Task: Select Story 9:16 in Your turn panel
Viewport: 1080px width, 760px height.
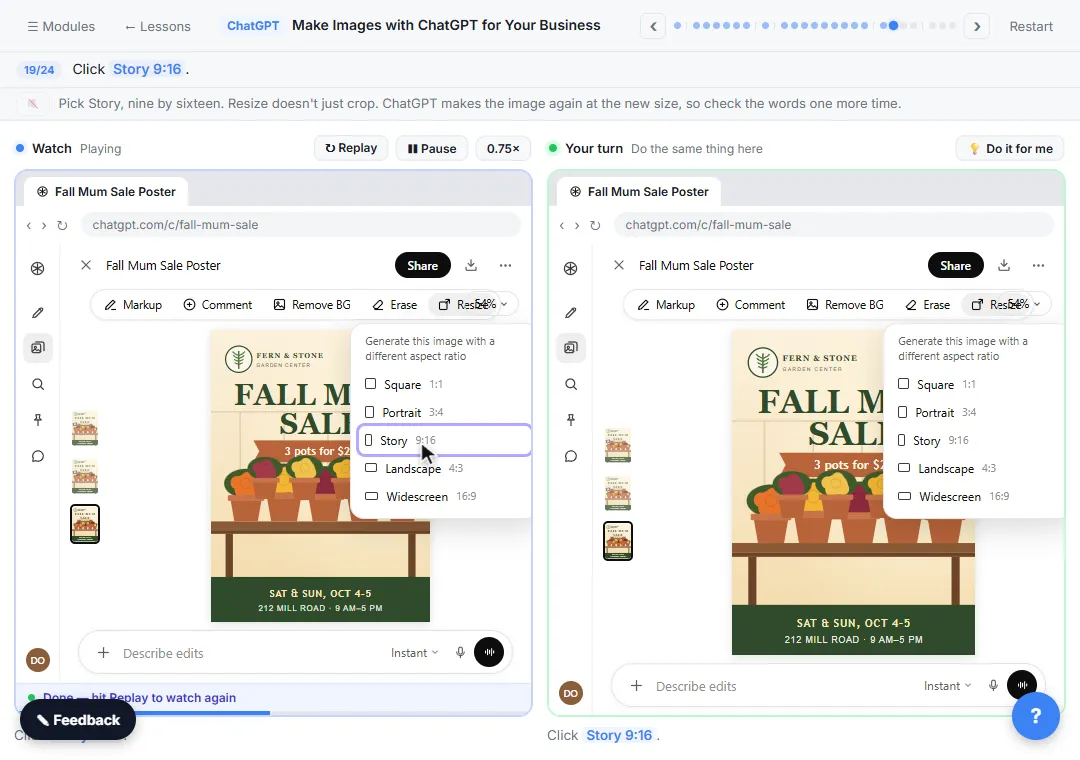Action: coord(973,440)
